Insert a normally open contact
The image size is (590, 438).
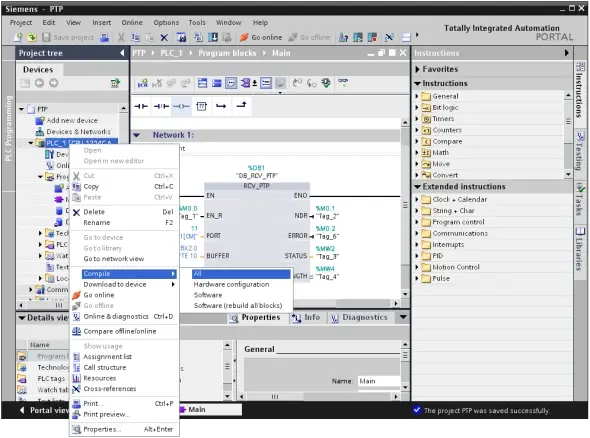[x=141, y=106]
